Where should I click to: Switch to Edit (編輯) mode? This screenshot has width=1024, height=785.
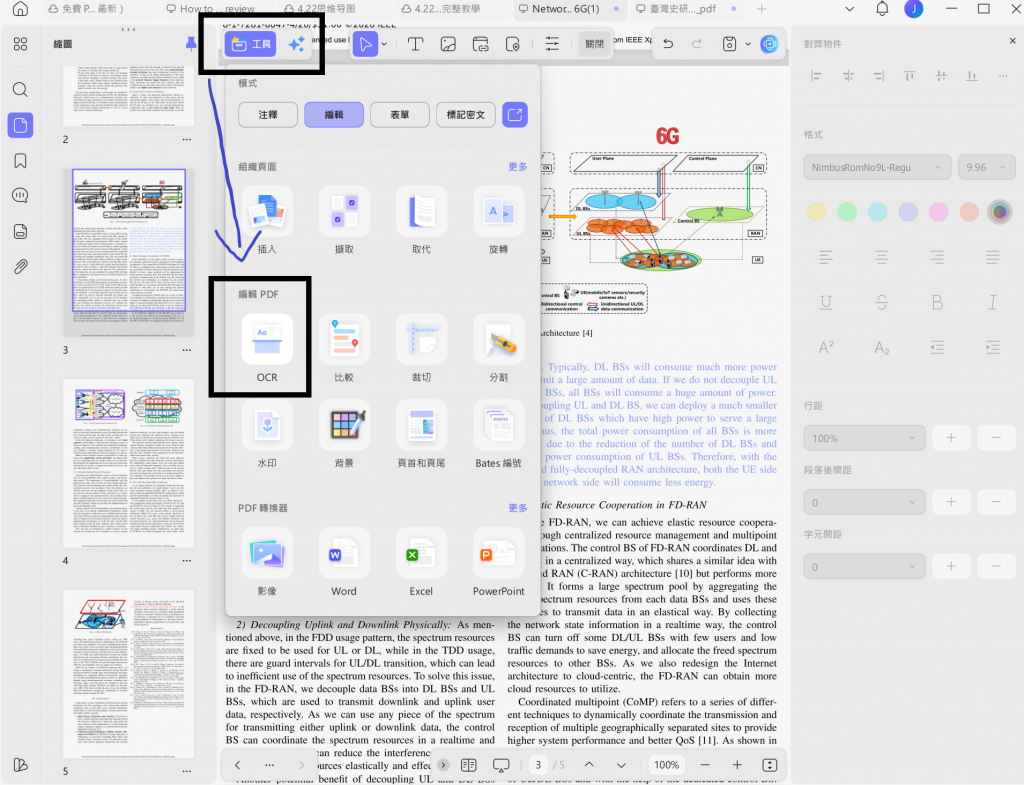click(334, 115)
